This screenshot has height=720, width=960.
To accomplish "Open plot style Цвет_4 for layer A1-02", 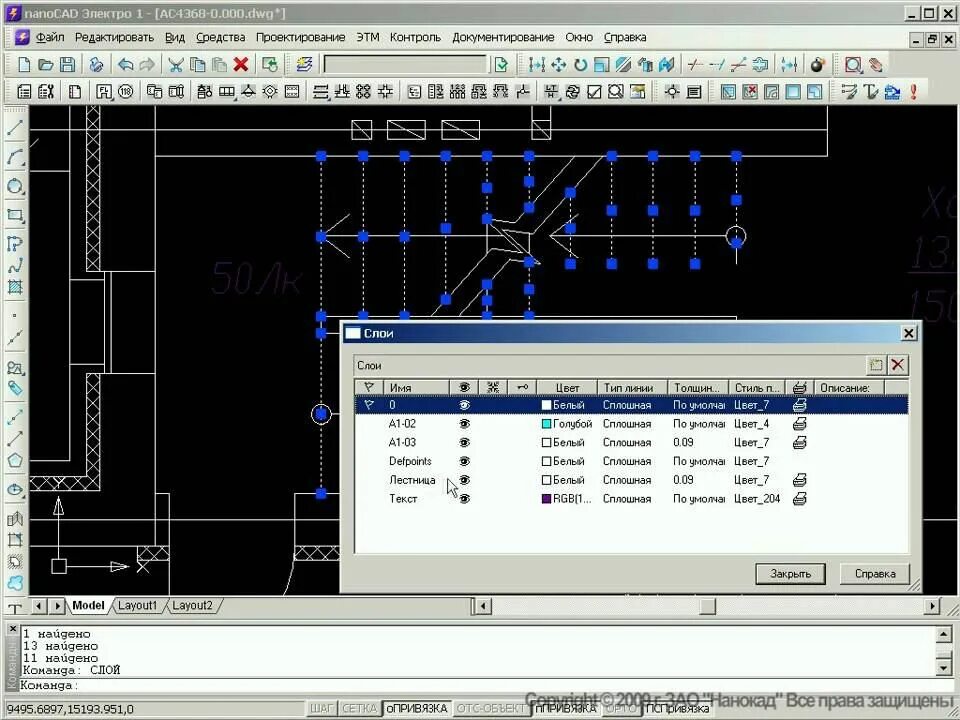I will pos(751,424).
